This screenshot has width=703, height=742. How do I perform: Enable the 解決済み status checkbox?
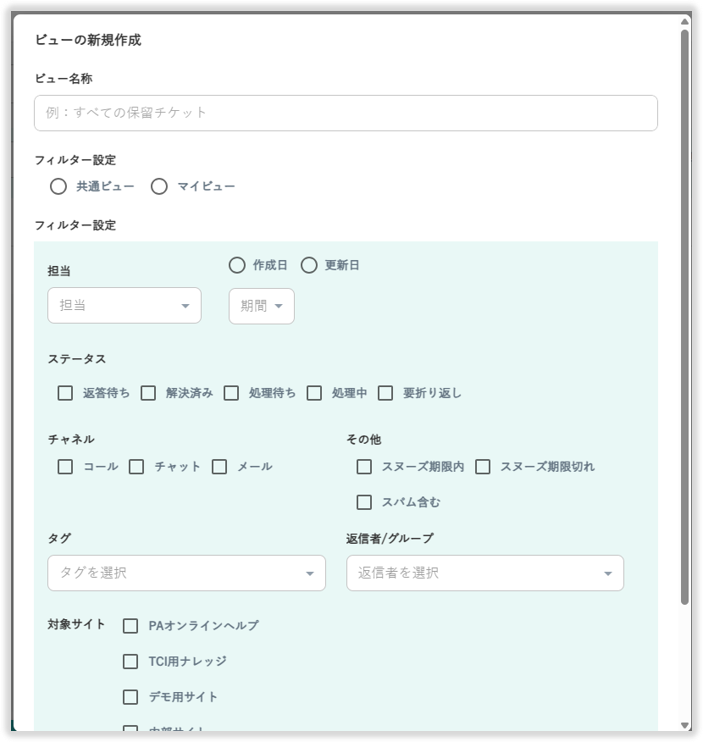[x=149, y=393]
